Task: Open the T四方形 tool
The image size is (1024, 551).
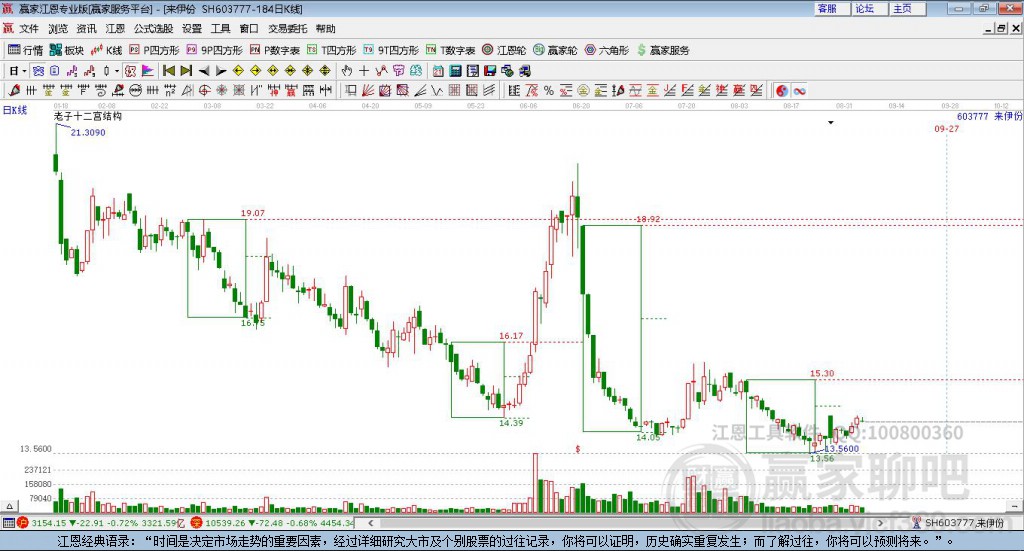Action: click(332, 50)
